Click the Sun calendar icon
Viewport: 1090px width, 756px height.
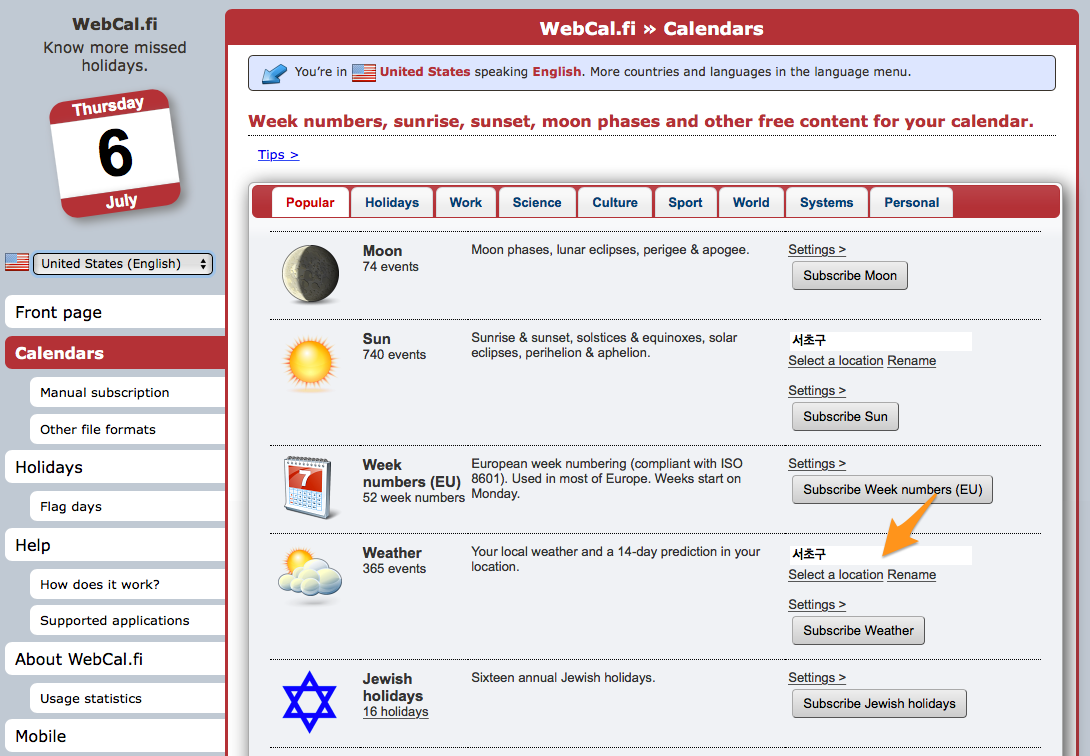[310, 363]
